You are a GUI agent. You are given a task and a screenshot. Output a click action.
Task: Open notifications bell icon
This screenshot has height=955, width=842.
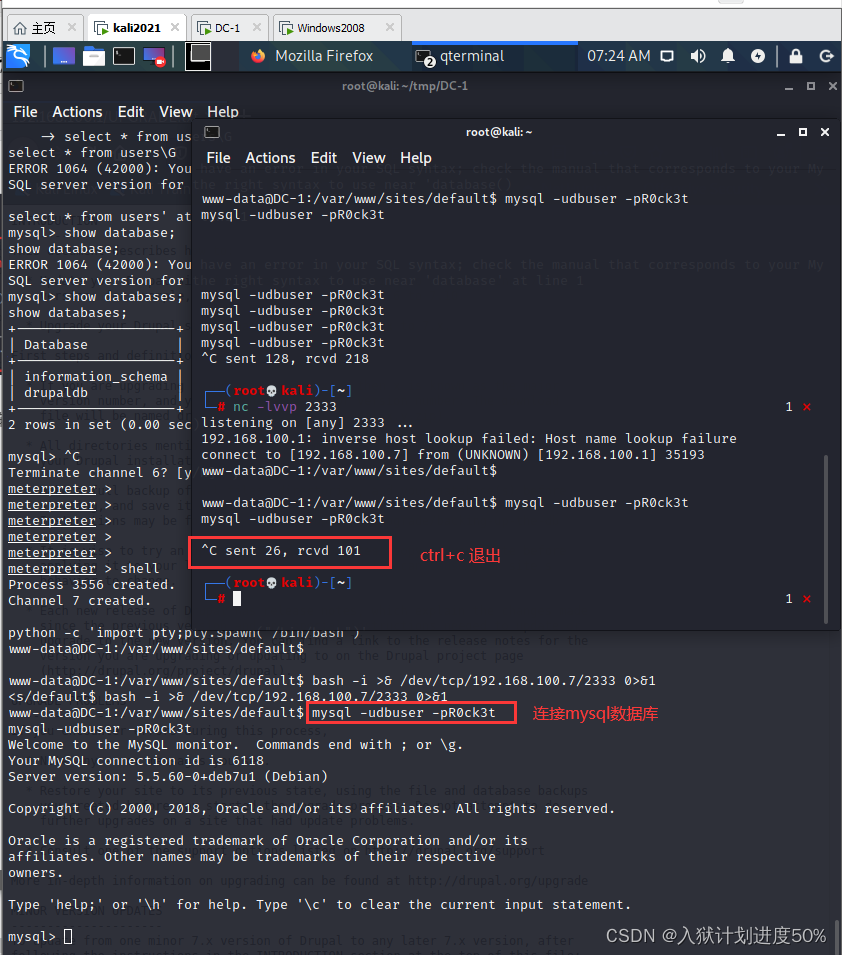pos(727,56)
